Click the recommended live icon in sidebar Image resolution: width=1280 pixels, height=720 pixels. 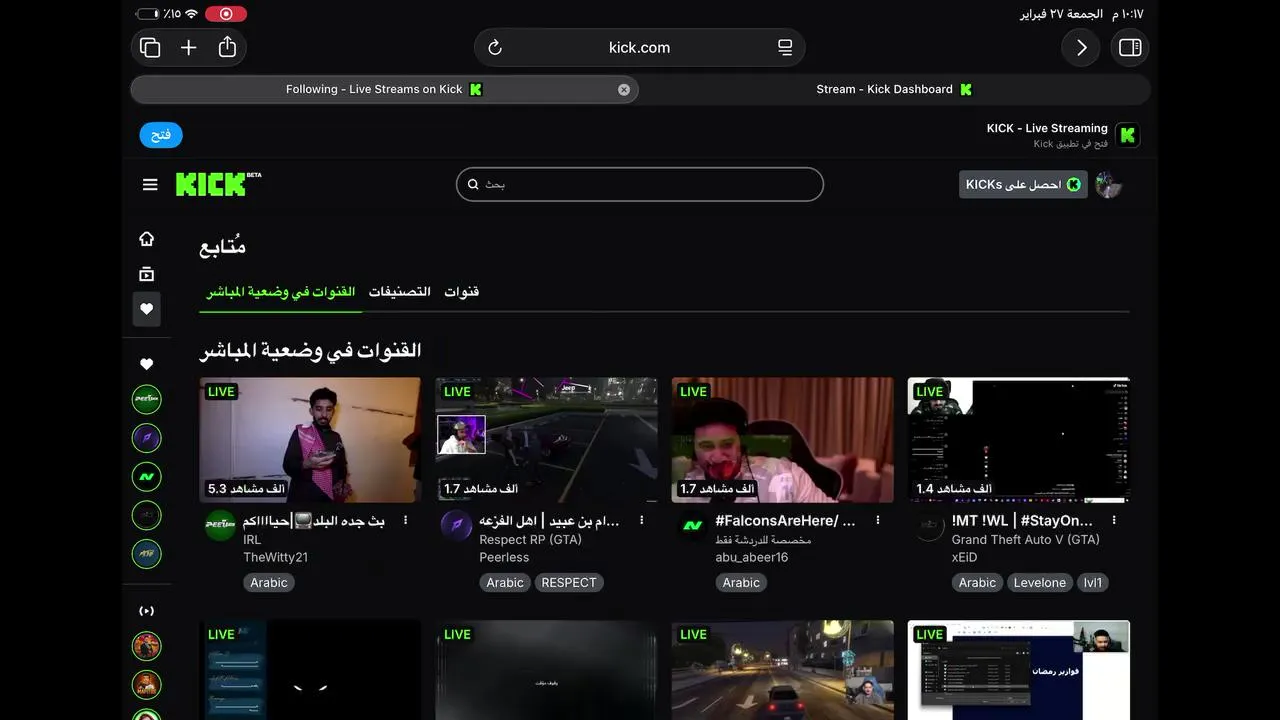(x=146, y=611)
